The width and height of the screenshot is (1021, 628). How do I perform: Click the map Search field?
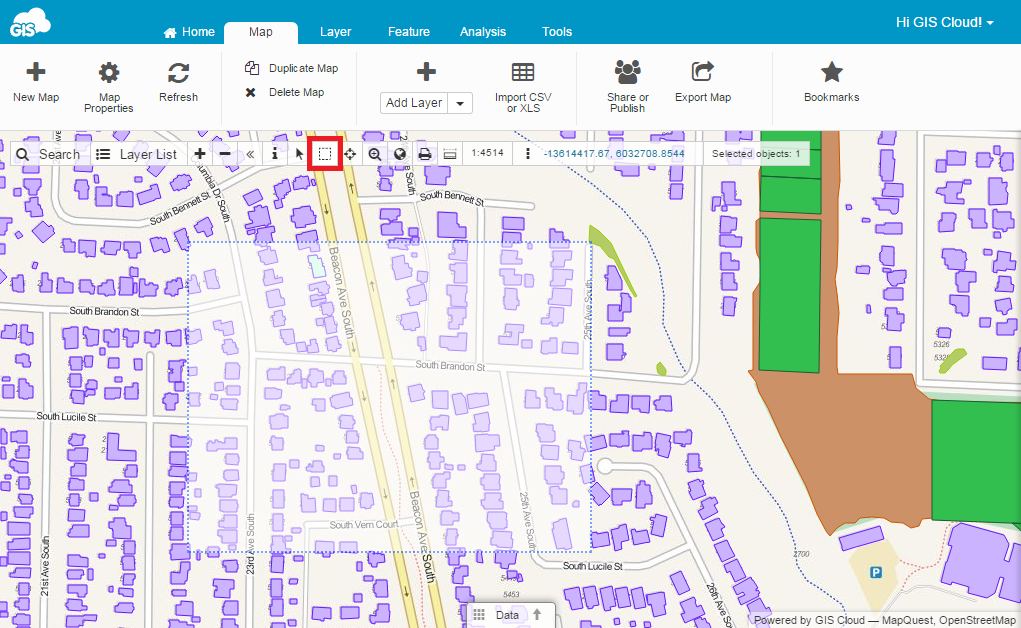coord(48,154)
